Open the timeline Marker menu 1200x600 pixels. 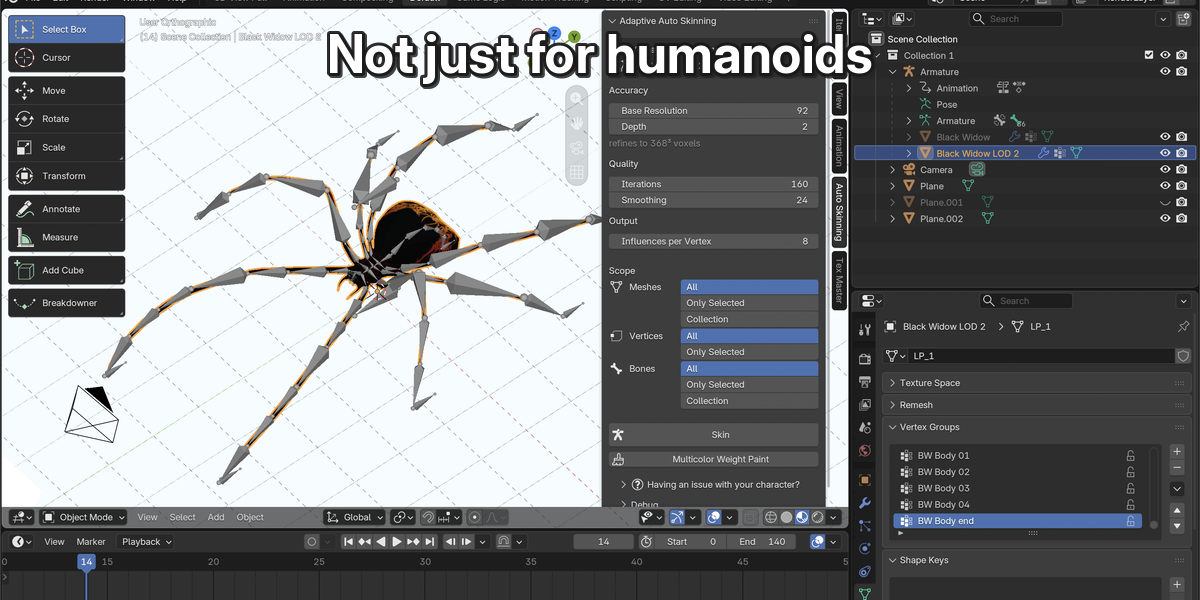91,542
